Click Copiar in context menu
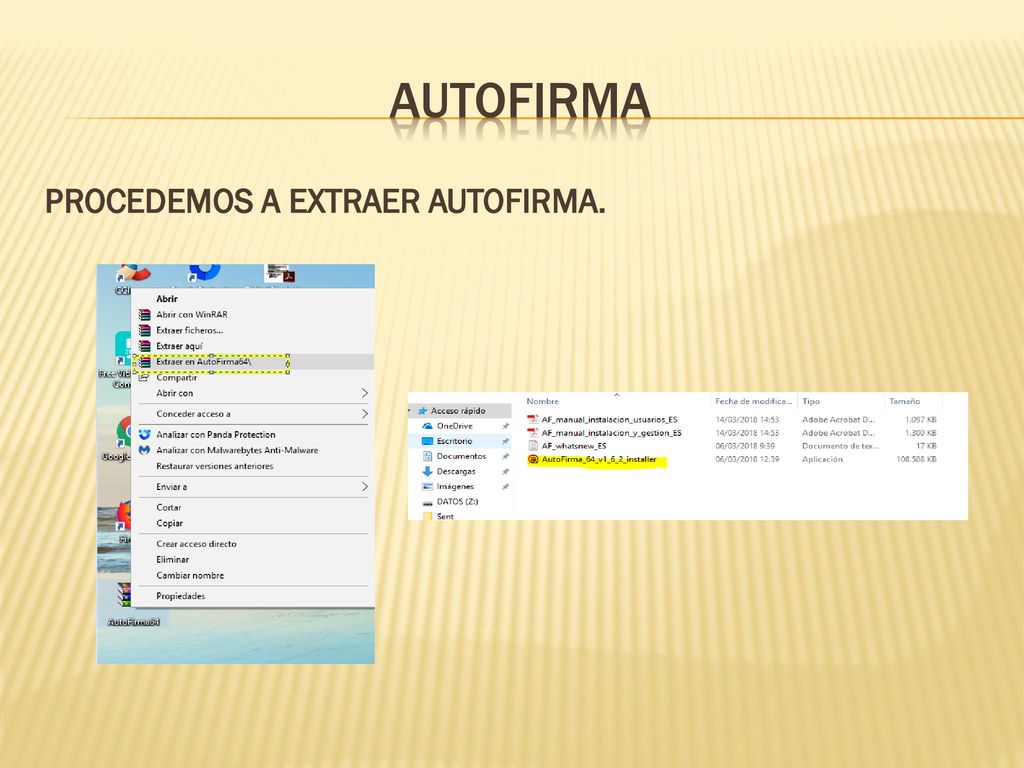The image size is (1024, 768). click(x=169, y=523)
